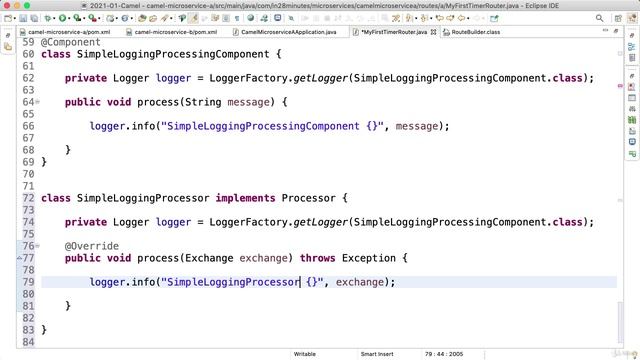This screenshot has height=360, width=640.
Task: Click the word Processor on line 72
Action: pyautogui.click(x=308, y=198)
